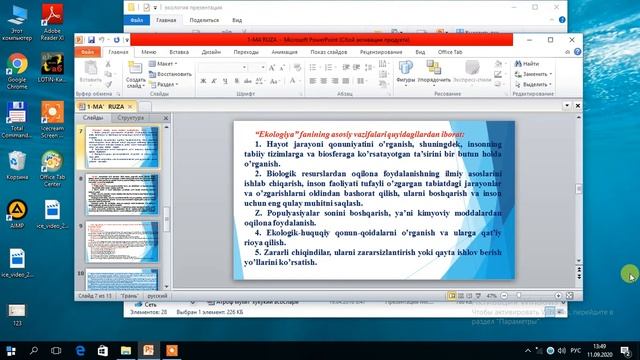This screenshot has width=640, height=360.
Task: Click Fit Slide to Window icon
Action: tap(569, 296)
